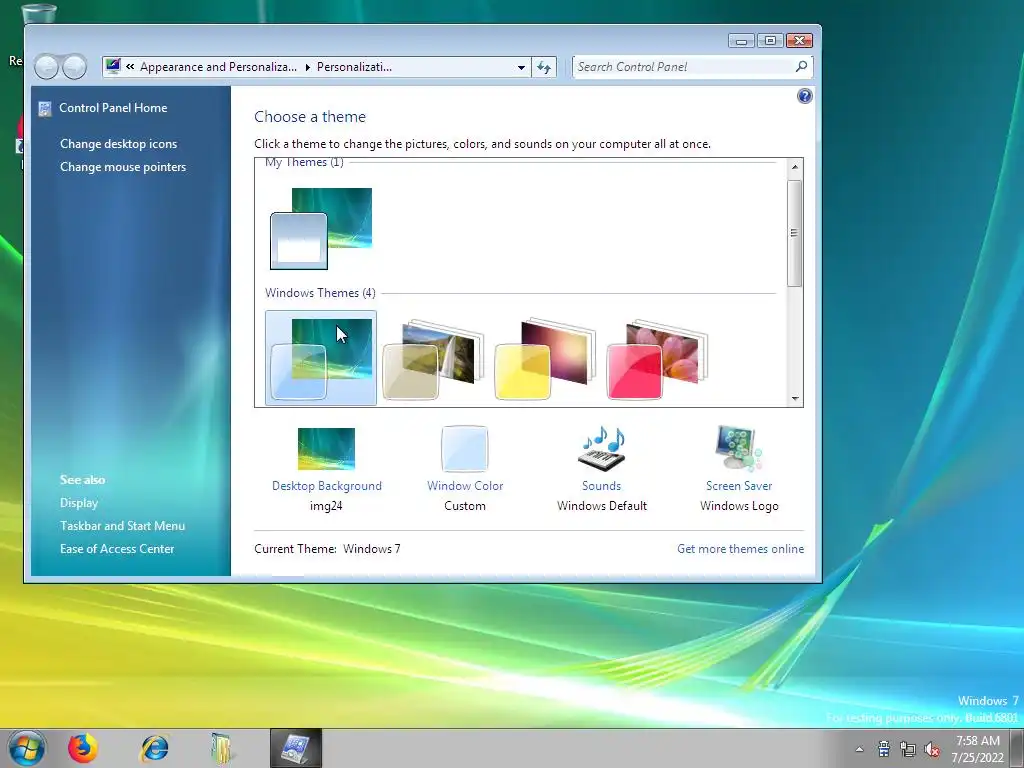1024x768 pixels.
Task: Open Control Panel Home link
Action: pos(113,108)
